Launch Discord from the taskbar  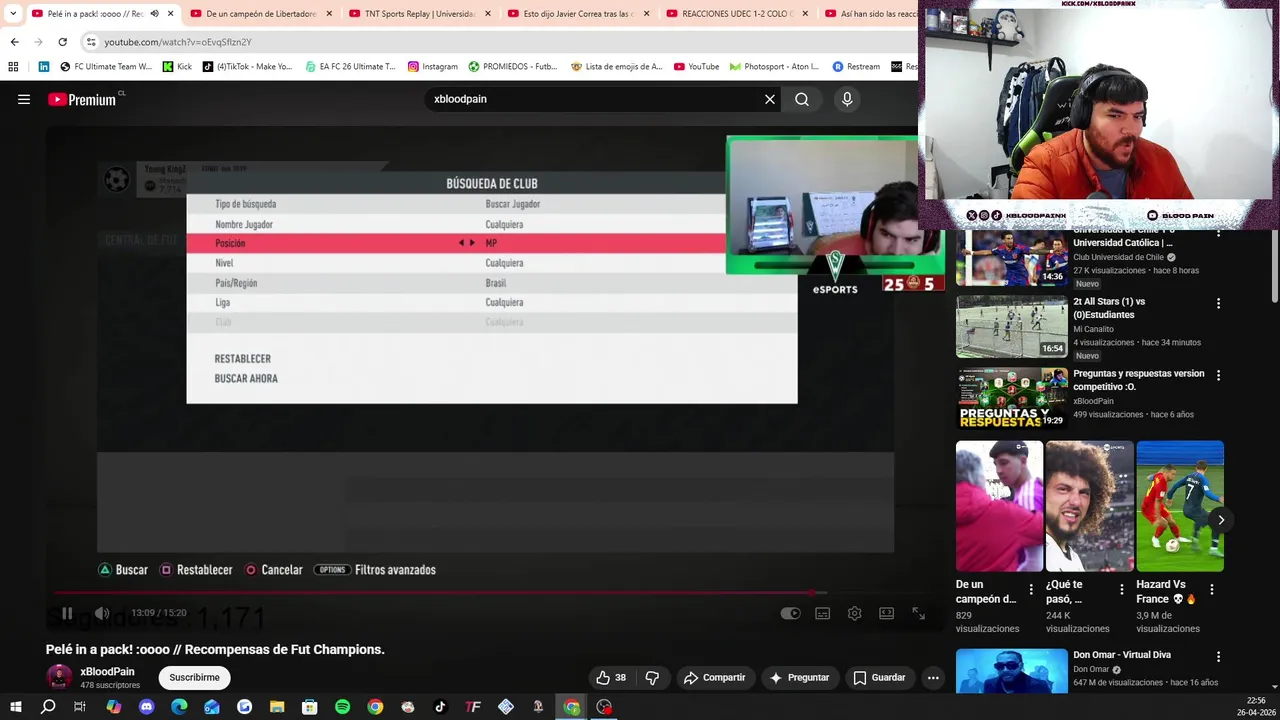click(x=147, y=707)
